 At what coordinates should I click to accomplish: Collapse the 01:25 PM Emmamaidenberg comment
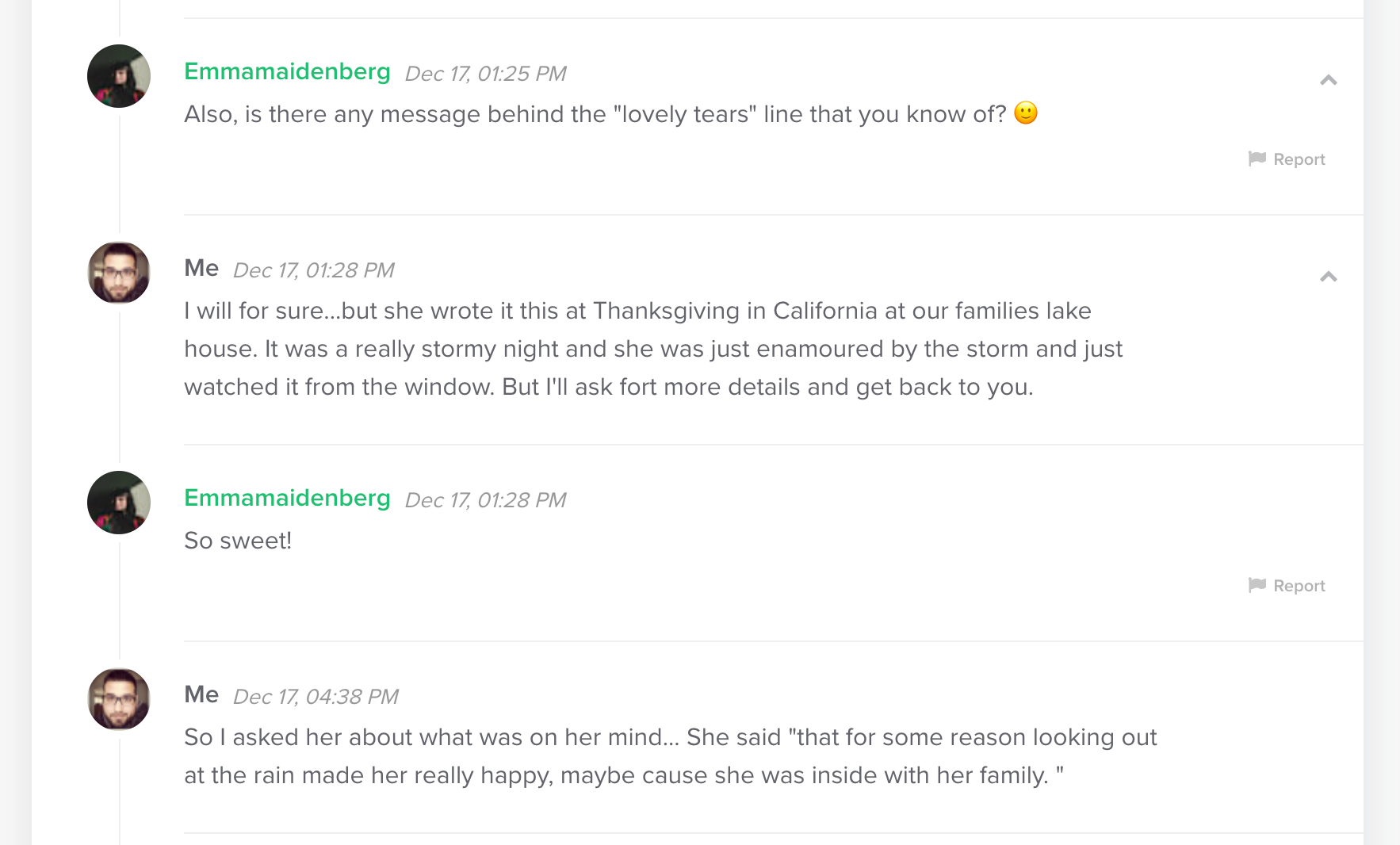(1329, 80)
